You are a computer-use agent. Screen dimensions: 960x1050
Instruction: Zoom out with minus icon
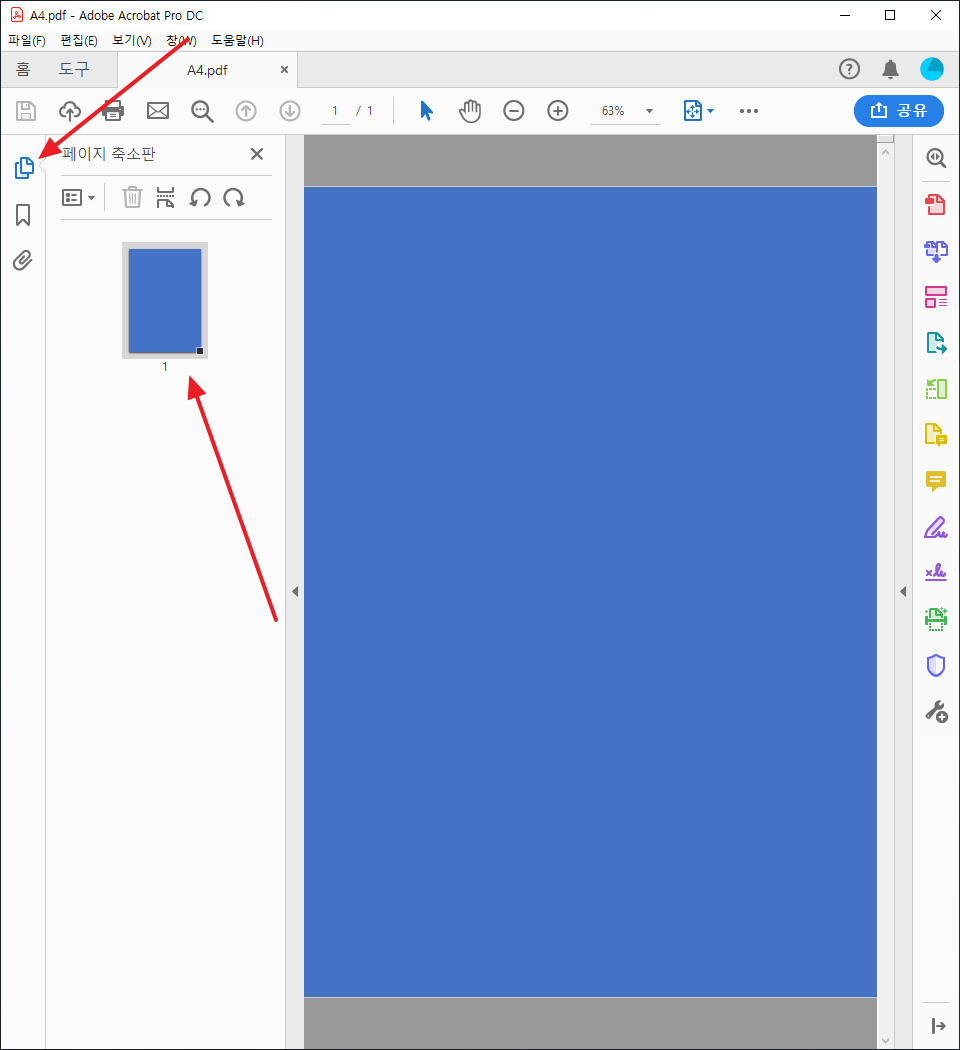[513, 110]
